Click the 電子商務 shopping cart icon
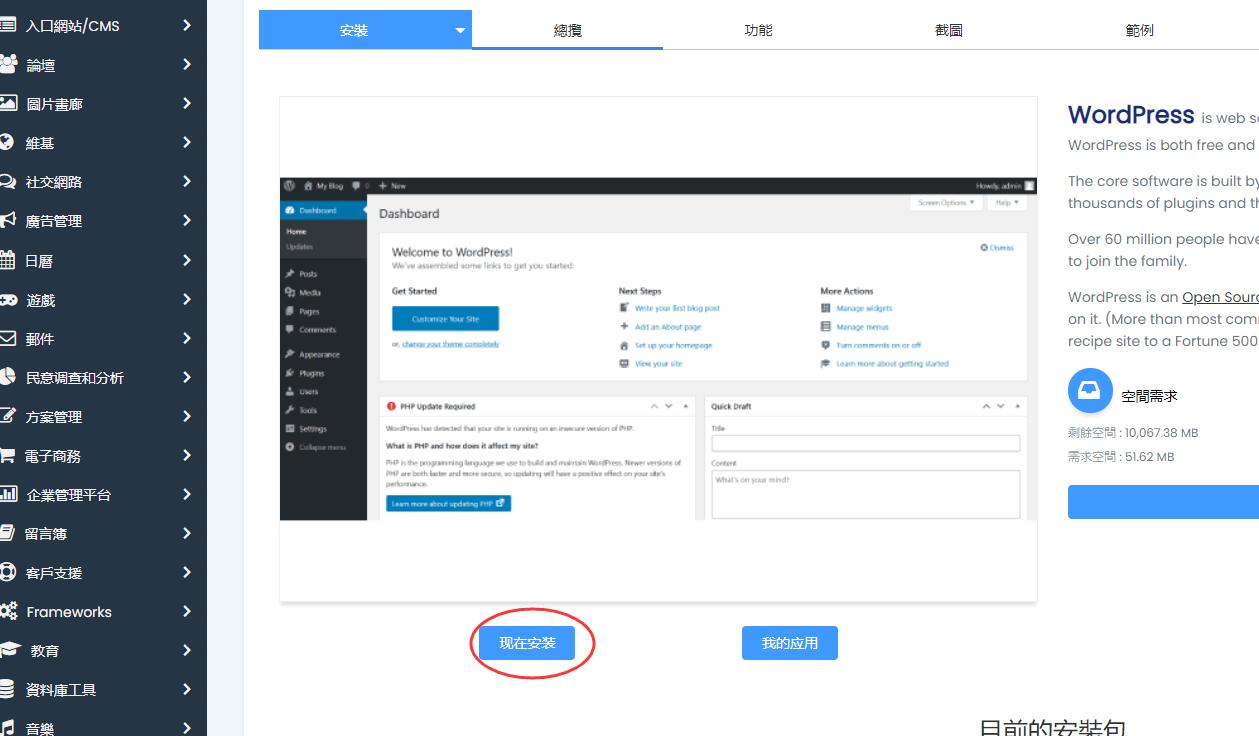The height and width of the screenshot is (736, 1259). click(x=8, y=455)
